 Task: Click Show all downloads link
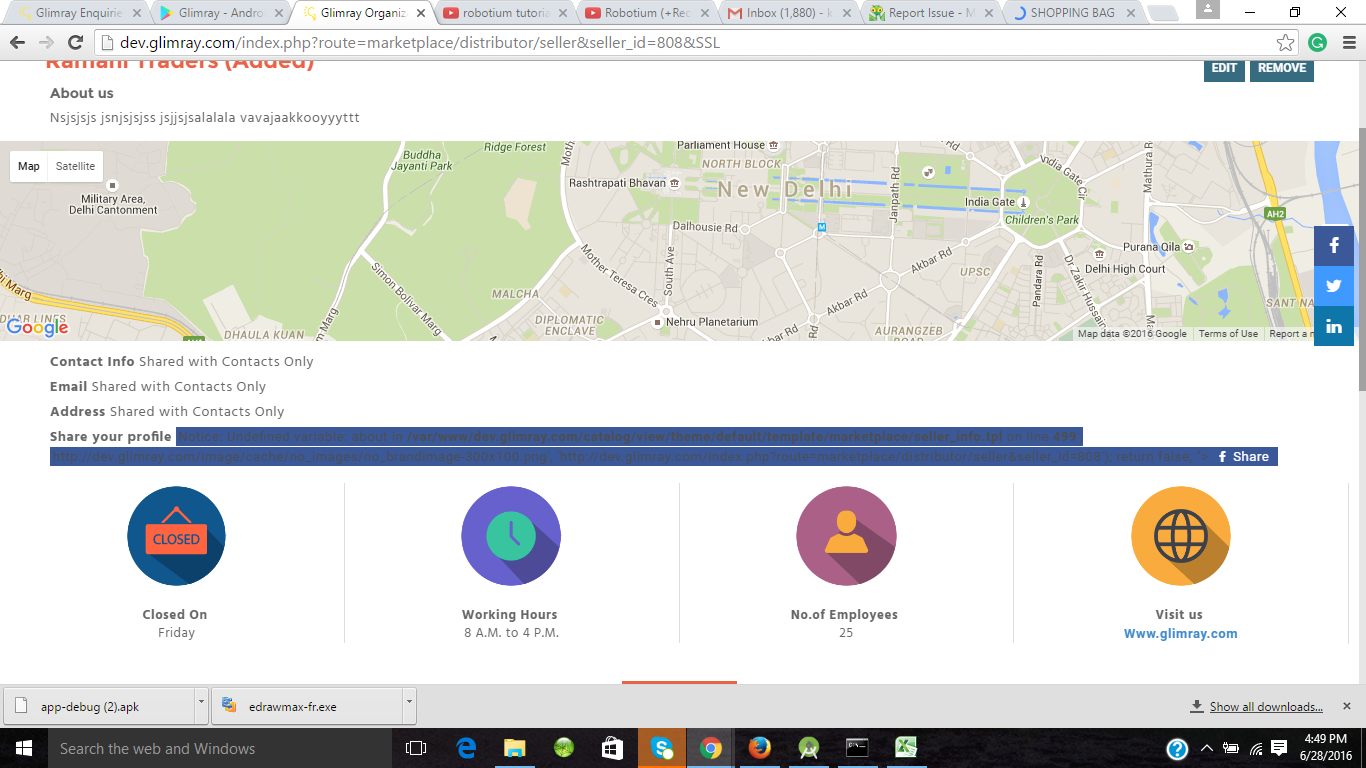pyautogui.click(x=1266, y=707)
